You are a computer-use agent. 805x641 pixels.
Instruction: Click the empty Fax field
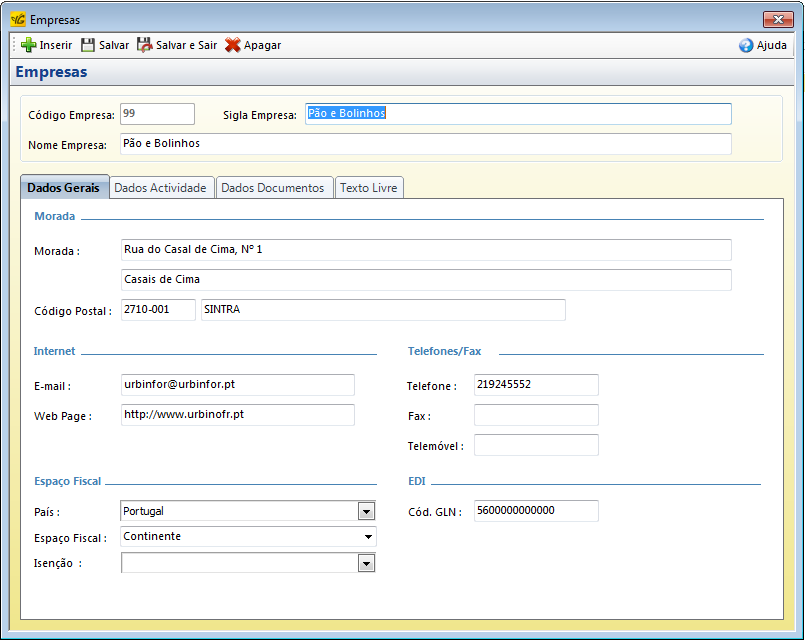(x=536, y=415)
